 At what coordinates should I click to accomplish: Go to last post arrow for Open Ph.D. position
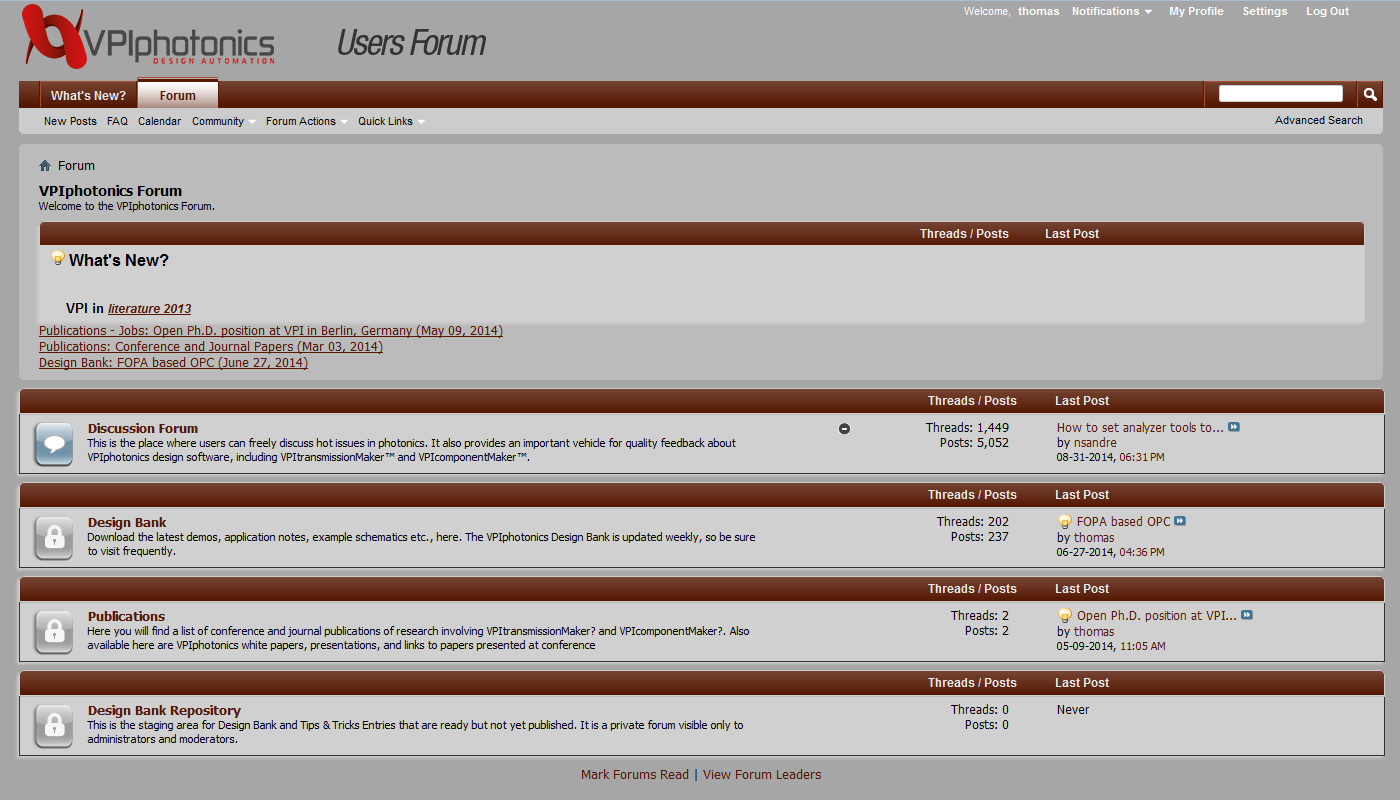pos(1247,615)
